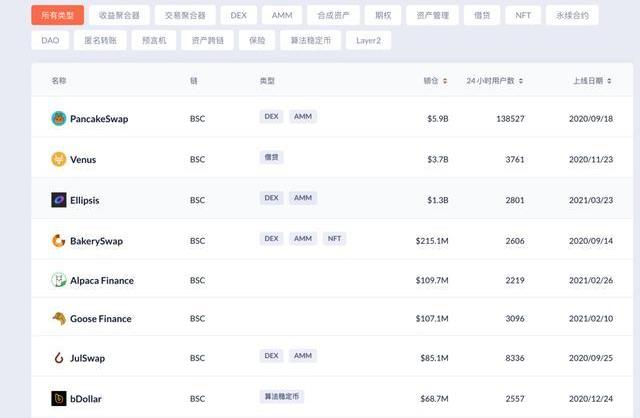
Task: Click the DEX tag in the PancakeSwap row
Action: (x=271, y=116)
